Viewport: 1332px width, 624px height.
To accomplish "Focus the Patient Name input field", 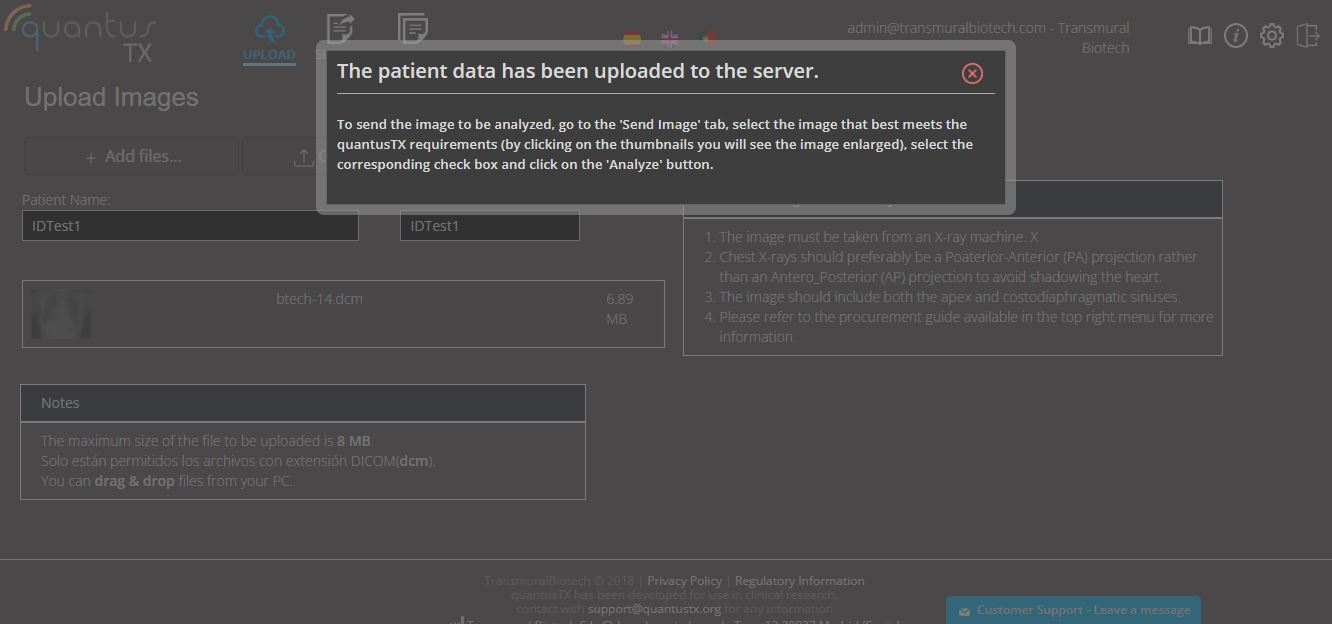I will (x=190, y=226).
